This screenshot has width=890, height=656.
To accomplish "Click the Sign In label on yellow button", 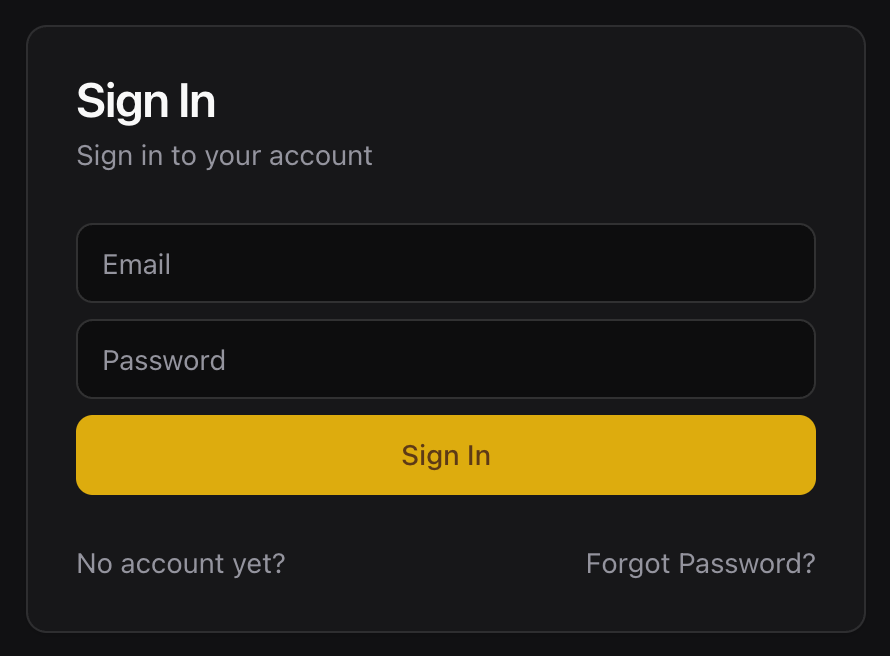I will click(x=446, y=456).
